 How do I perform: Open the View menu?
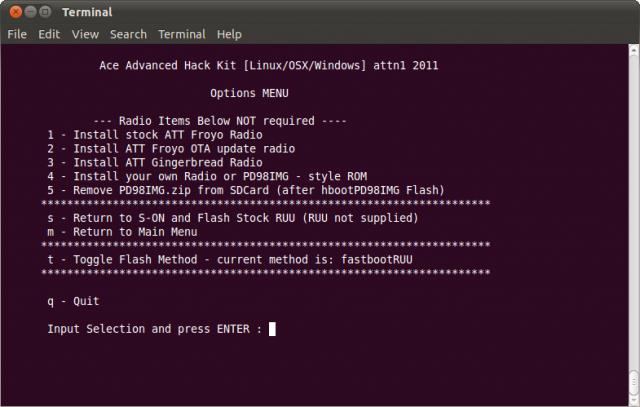pyautogui.click(x=85, y=34)
